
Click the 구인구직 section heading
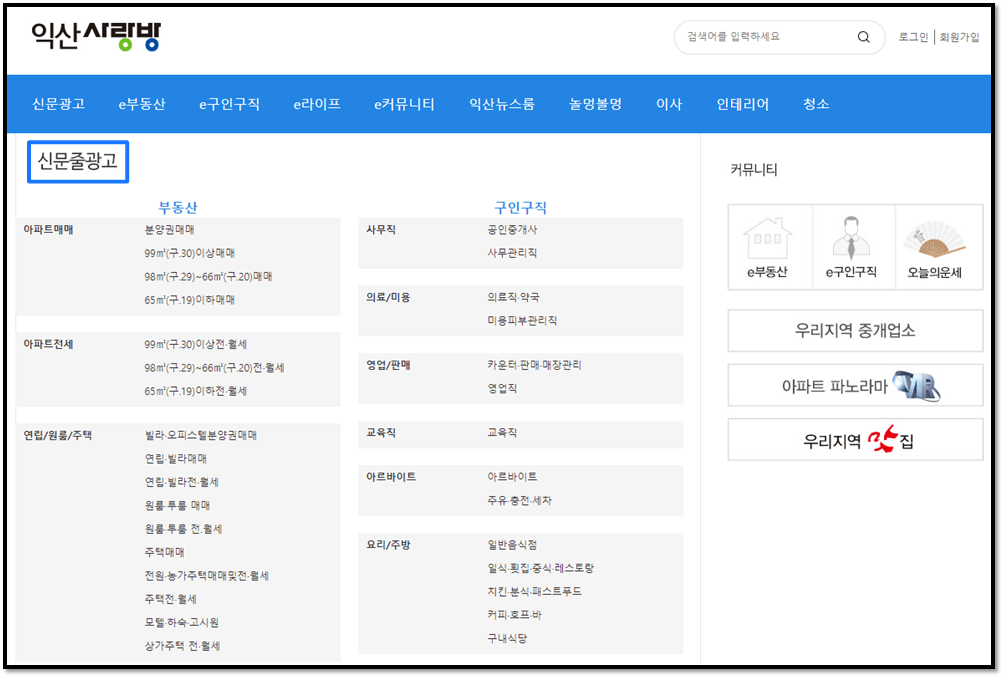(521, 207)
